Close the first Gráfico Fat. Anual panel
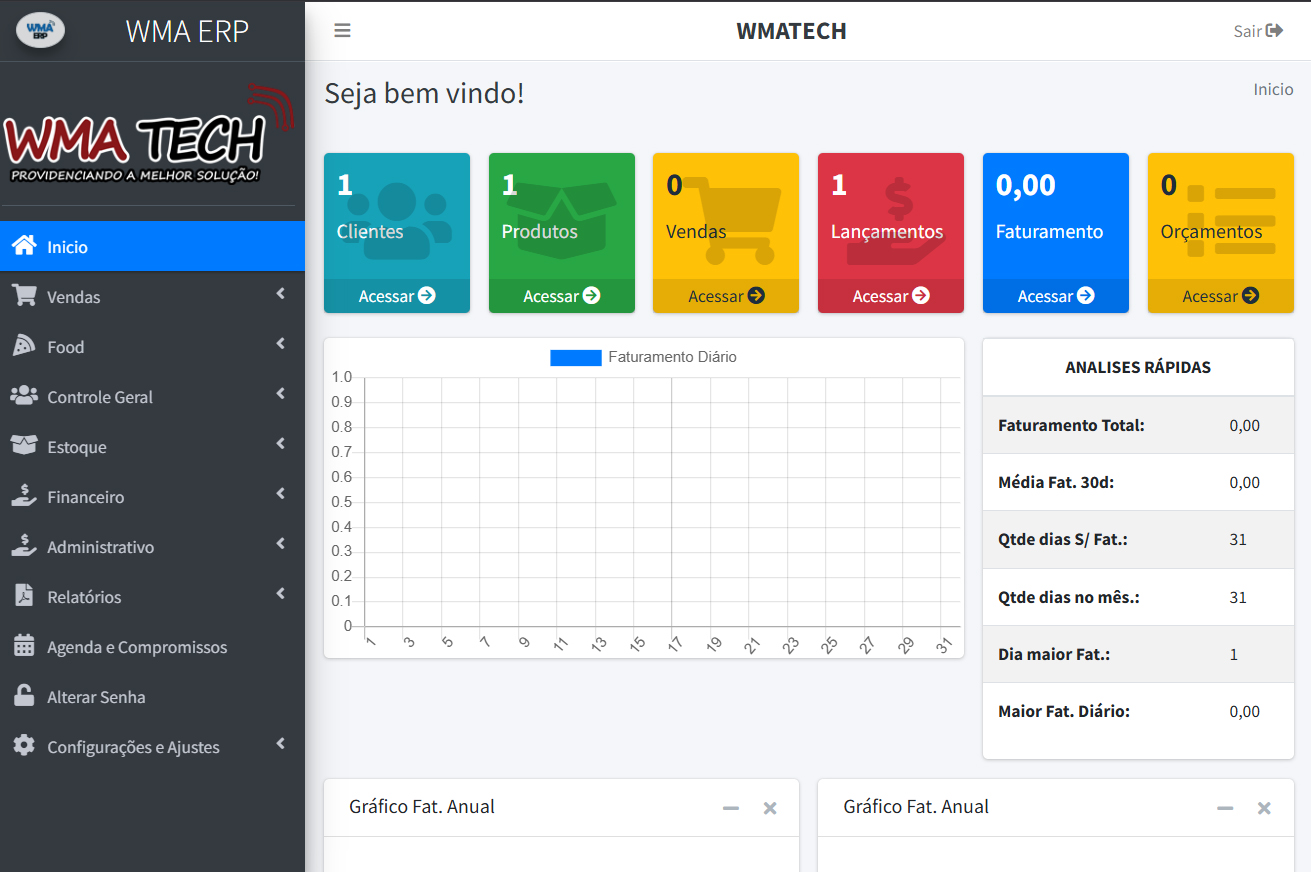This screenshot has height=872, width=1311. coord(770,808)
